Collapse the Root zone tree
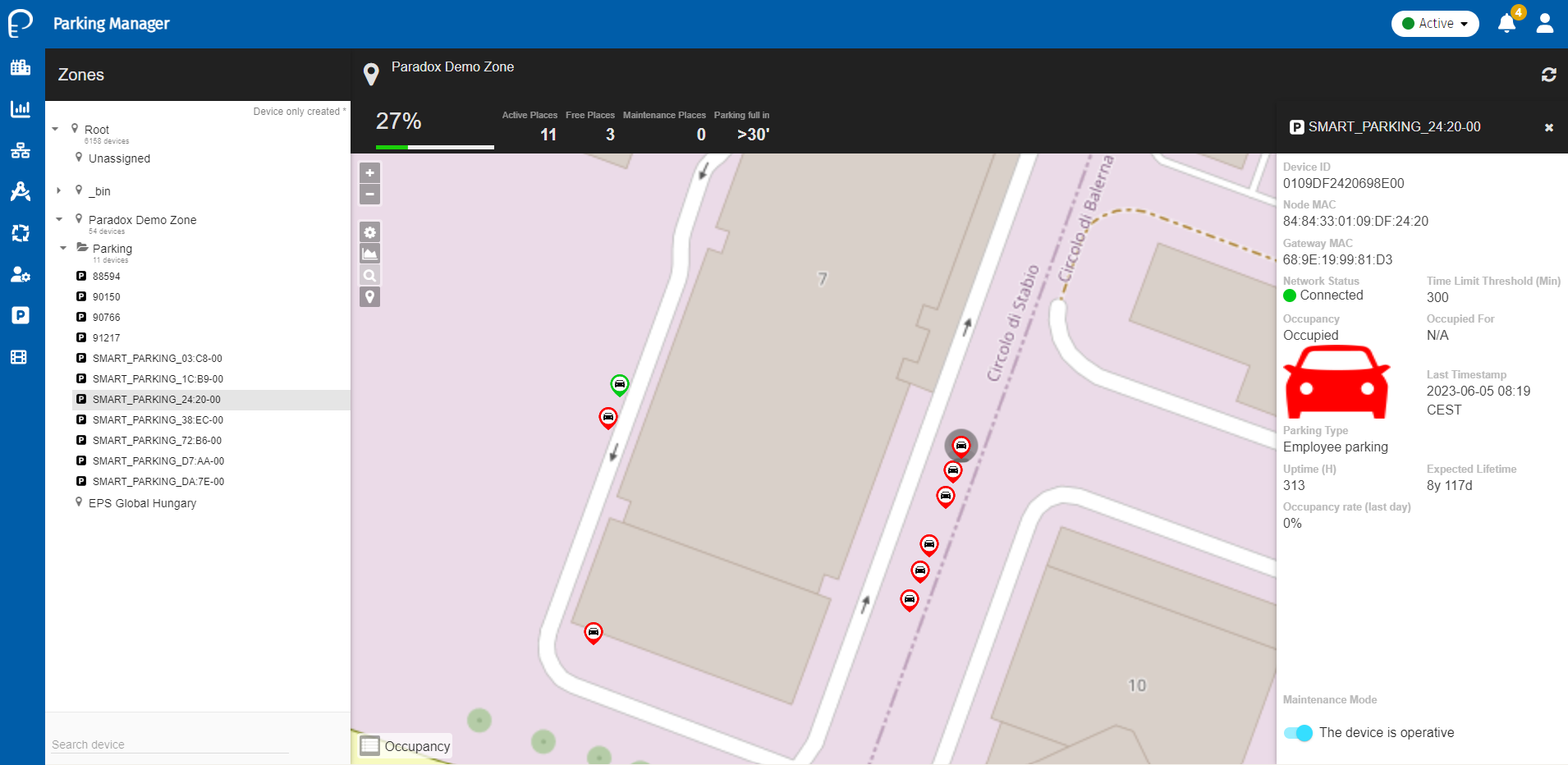Screen dimensions: 1568x765 (55, 129)
